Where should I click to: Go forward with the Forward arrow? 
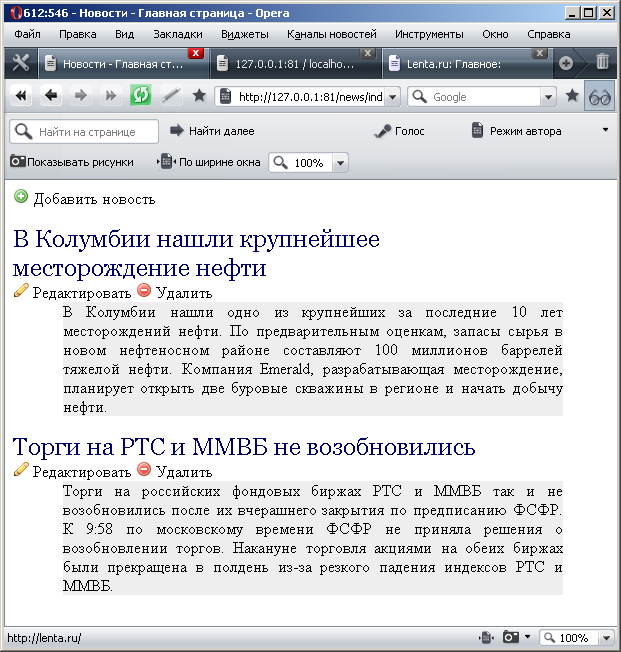(x=81, y=96)
